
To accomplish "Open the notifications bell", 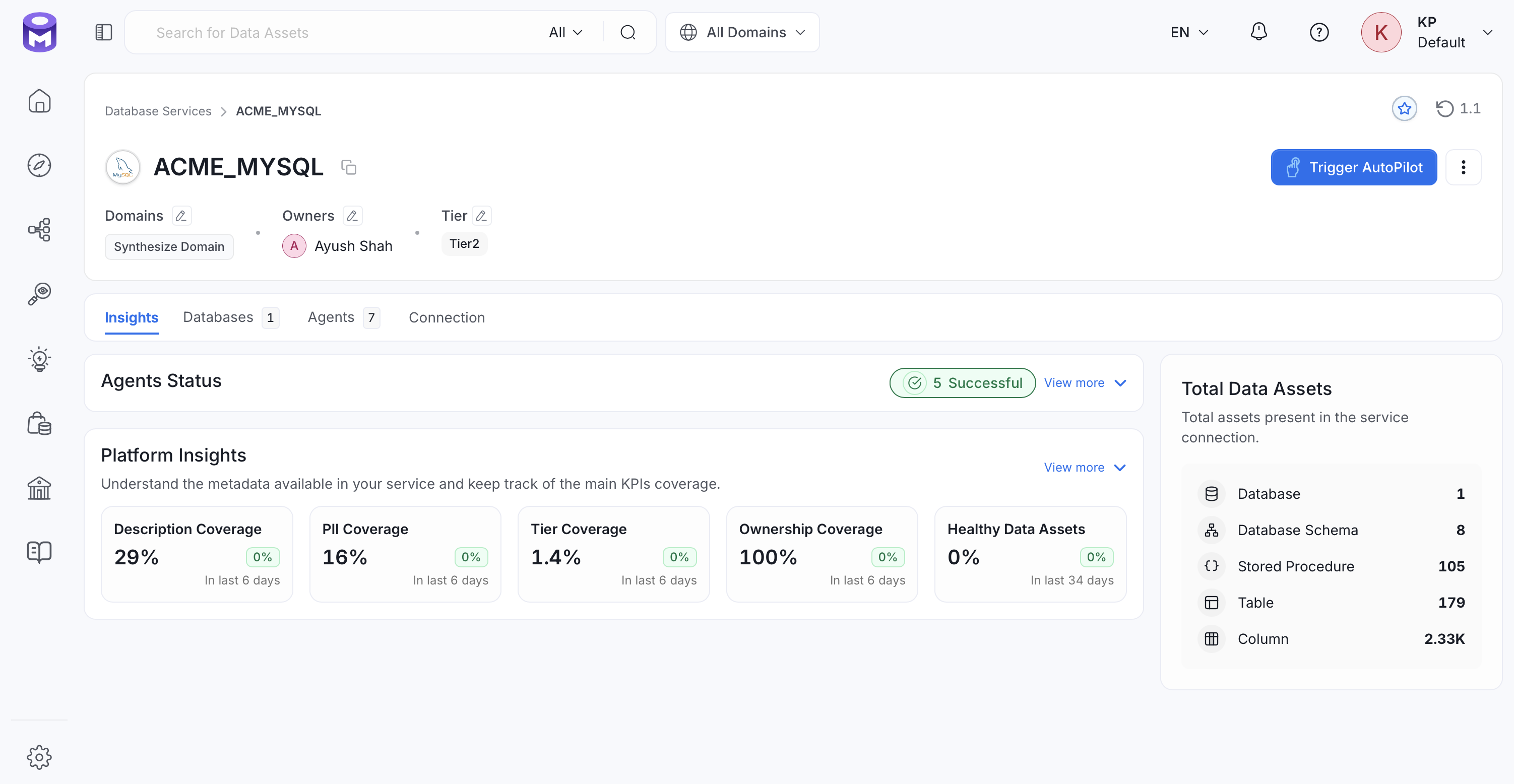I will pyautogui.click(x=1258, y=32).
